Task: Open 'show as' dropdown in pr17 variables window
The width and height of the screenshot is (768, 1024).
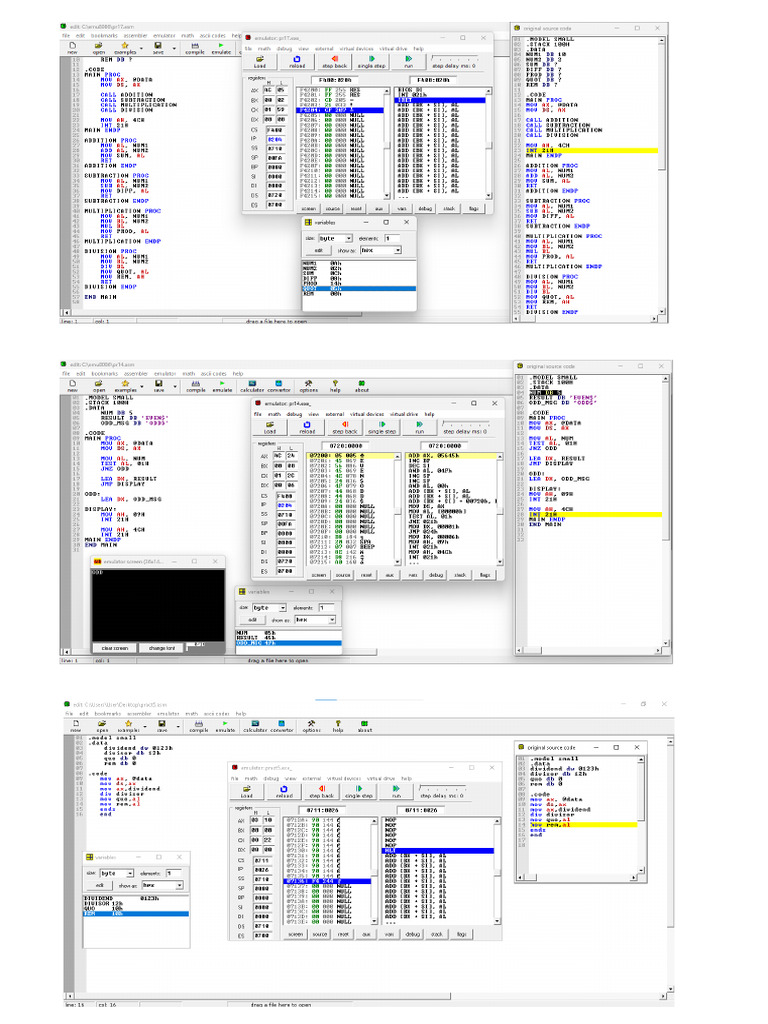Action: coord(397,250)
